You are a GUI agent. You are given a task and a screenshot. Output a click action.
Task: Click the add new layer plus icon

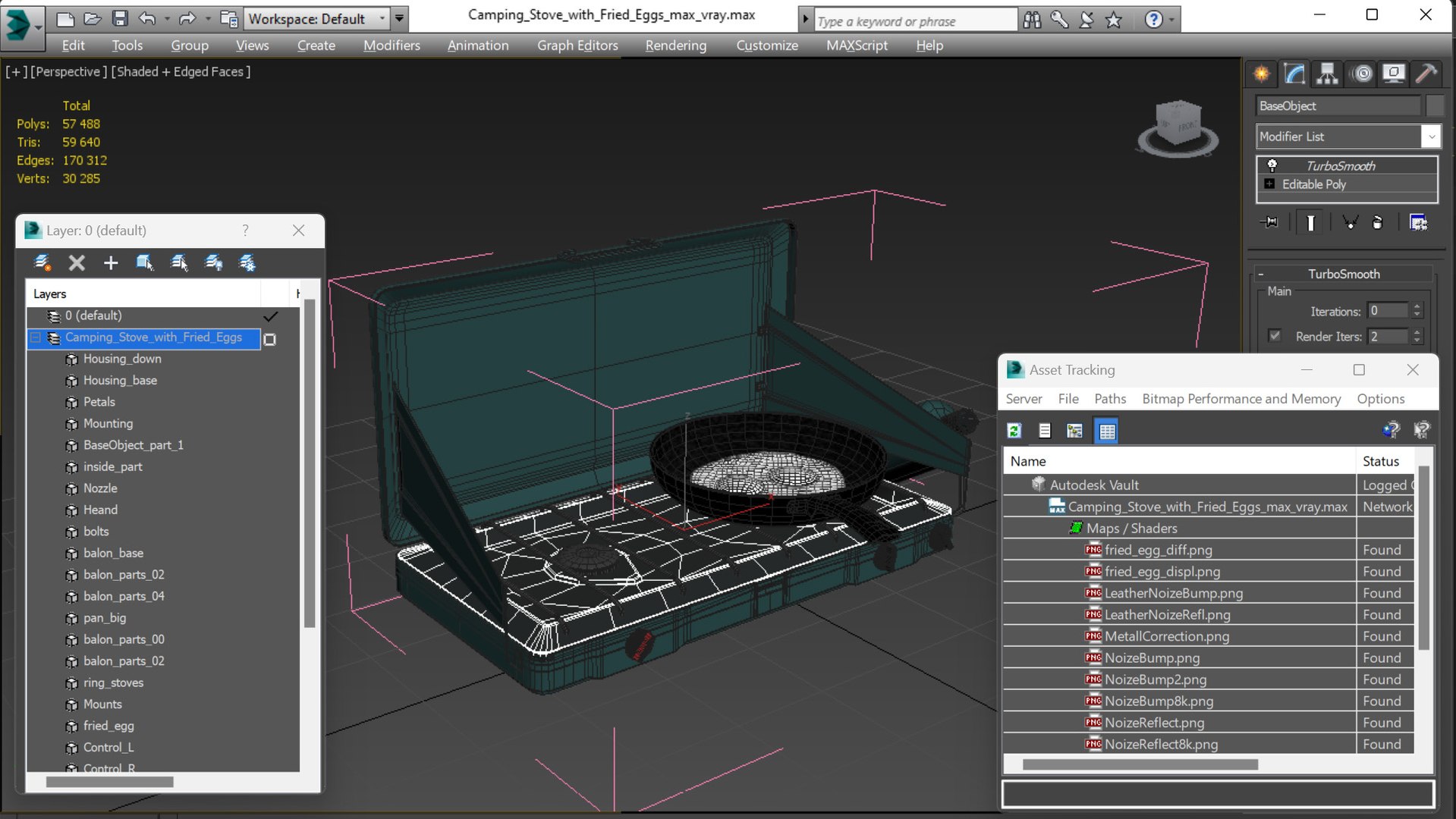pos(111,263)
